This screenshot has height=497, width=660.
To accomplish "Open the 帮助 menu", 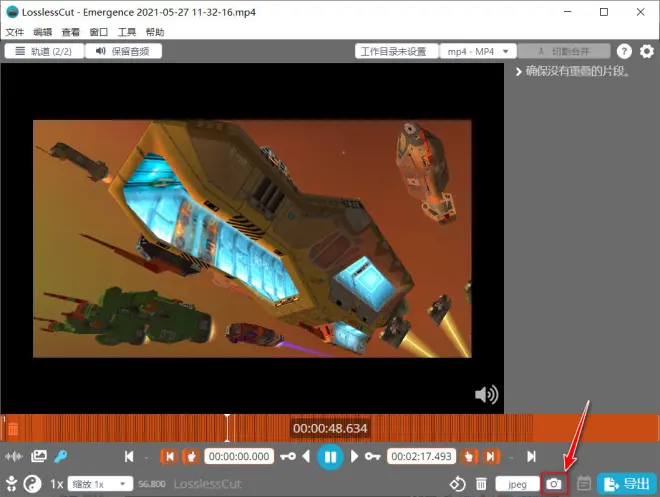I will tap(155, 32).
